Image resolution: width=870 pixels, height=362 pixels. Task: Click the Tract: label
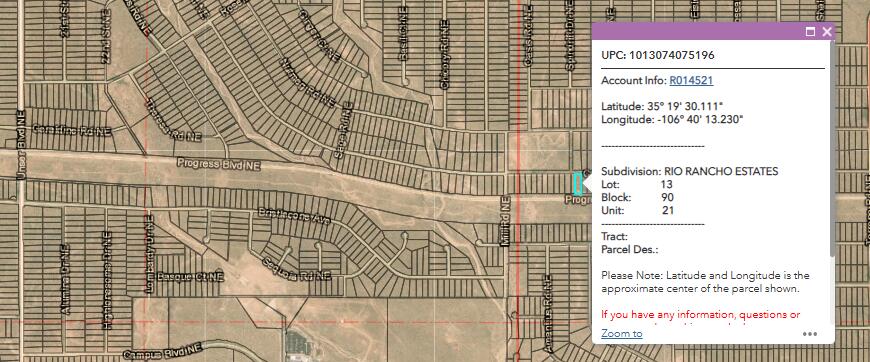(x=614, y=237)
